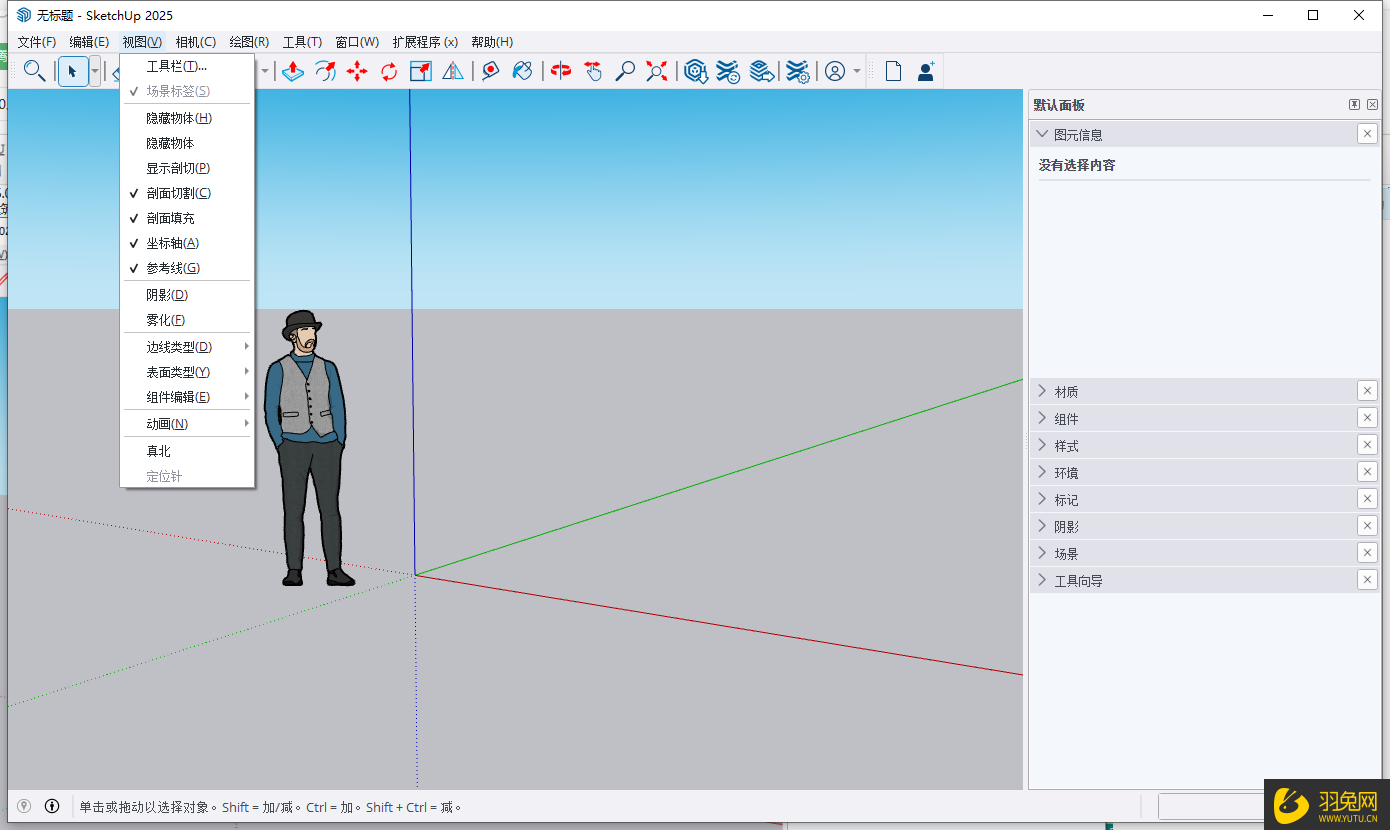This screenshot has height=830, width=1390.
Task: Select the Tape Measure tool
Action: click(x=490, y=71)
